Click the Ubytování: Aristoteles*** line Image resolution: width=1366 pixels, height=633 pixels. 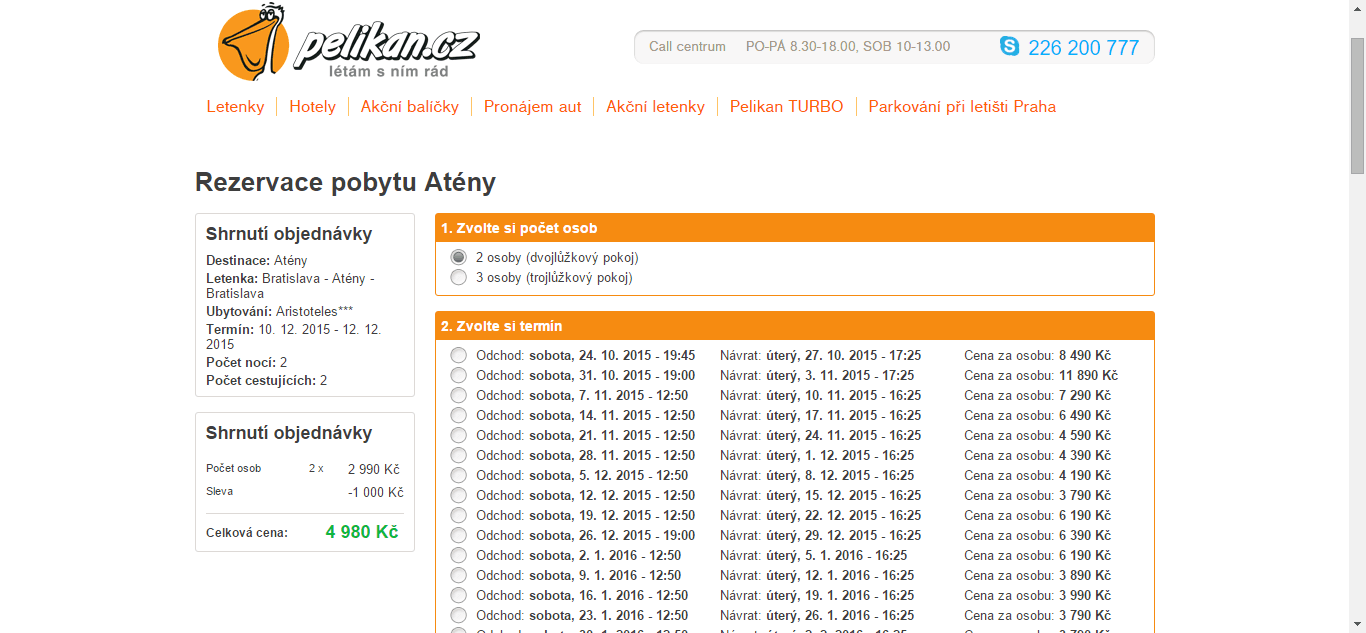tap(279, 311)
